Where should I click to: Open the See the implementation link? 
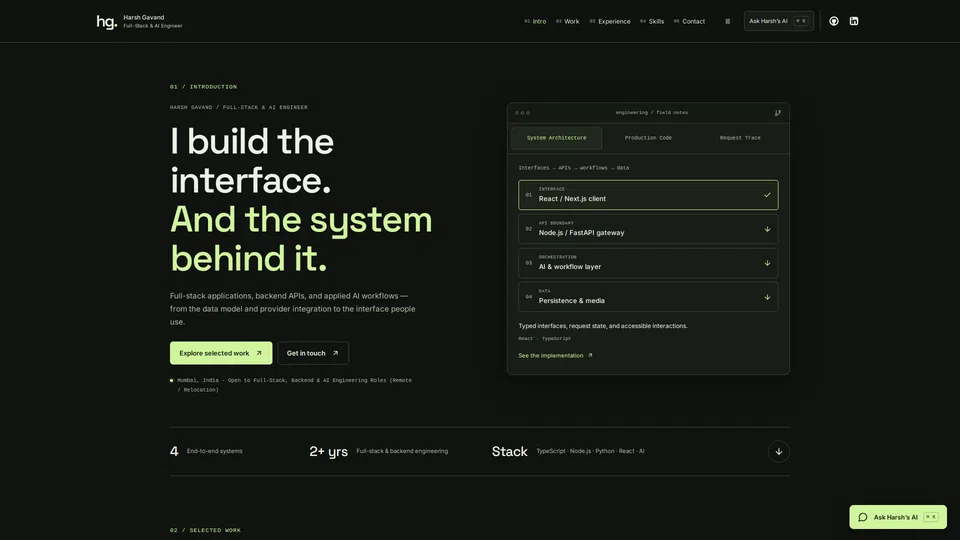[555, 356]
